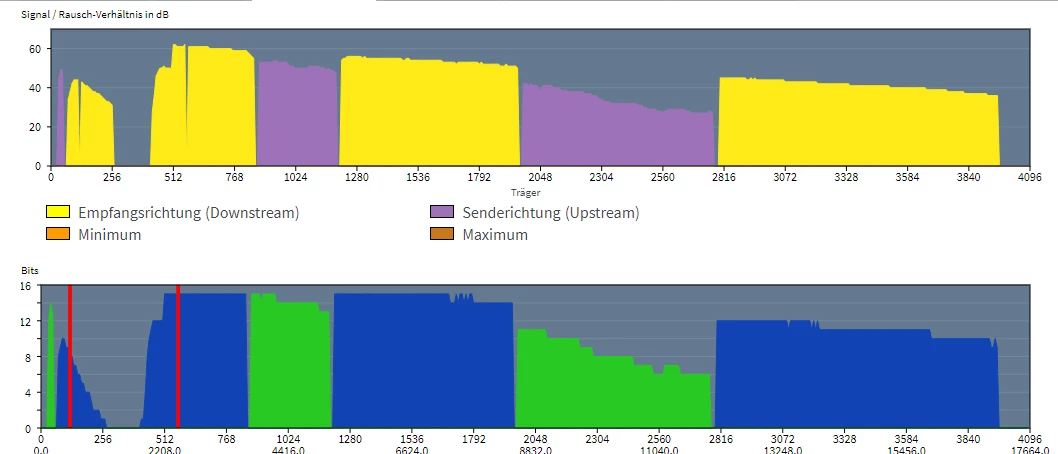Click the red marker near carrier 128
This screenshot has width=1058, height=454.
[69, 356]
